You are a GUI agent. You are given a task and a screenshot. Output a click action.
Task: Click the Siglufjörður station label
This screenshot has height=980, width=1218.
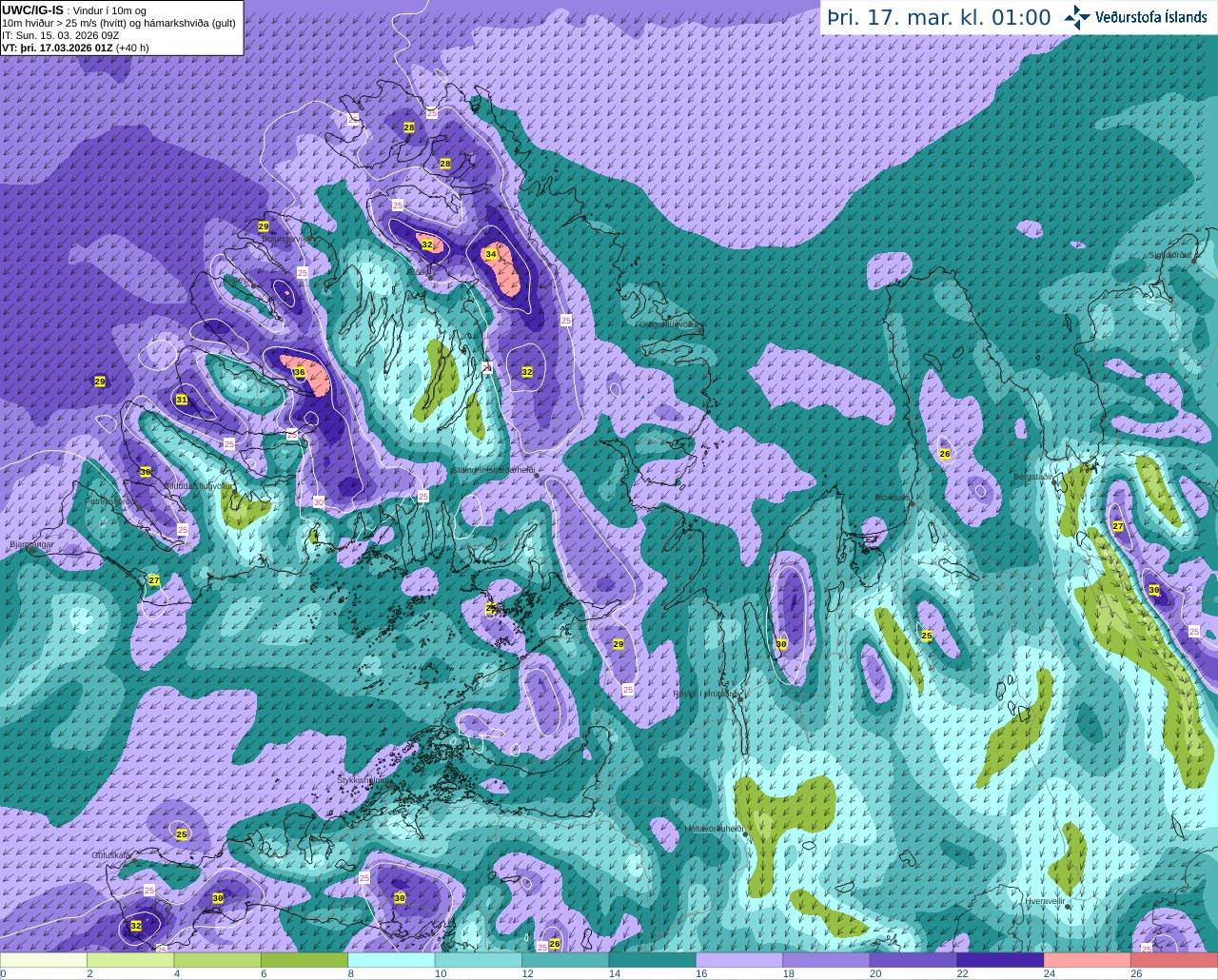point(1169,255)
